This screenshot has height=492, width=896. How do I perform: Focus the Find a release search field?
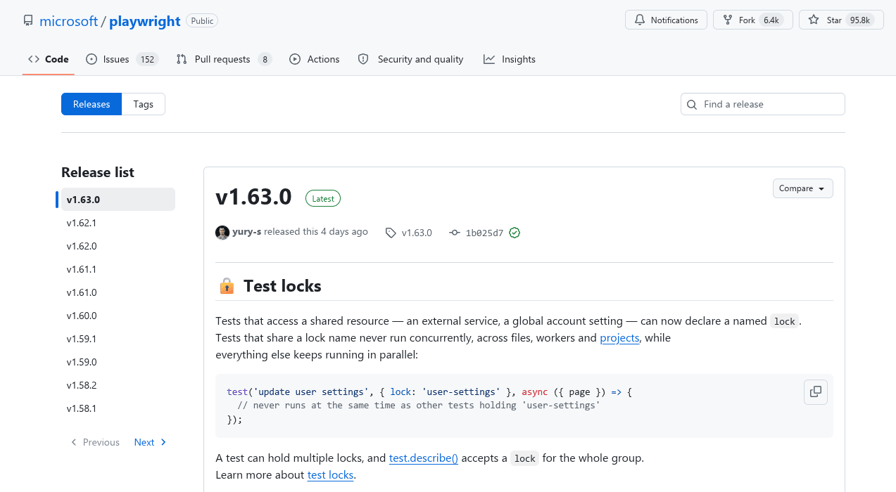pyautogui.click(x=763, y=104)
